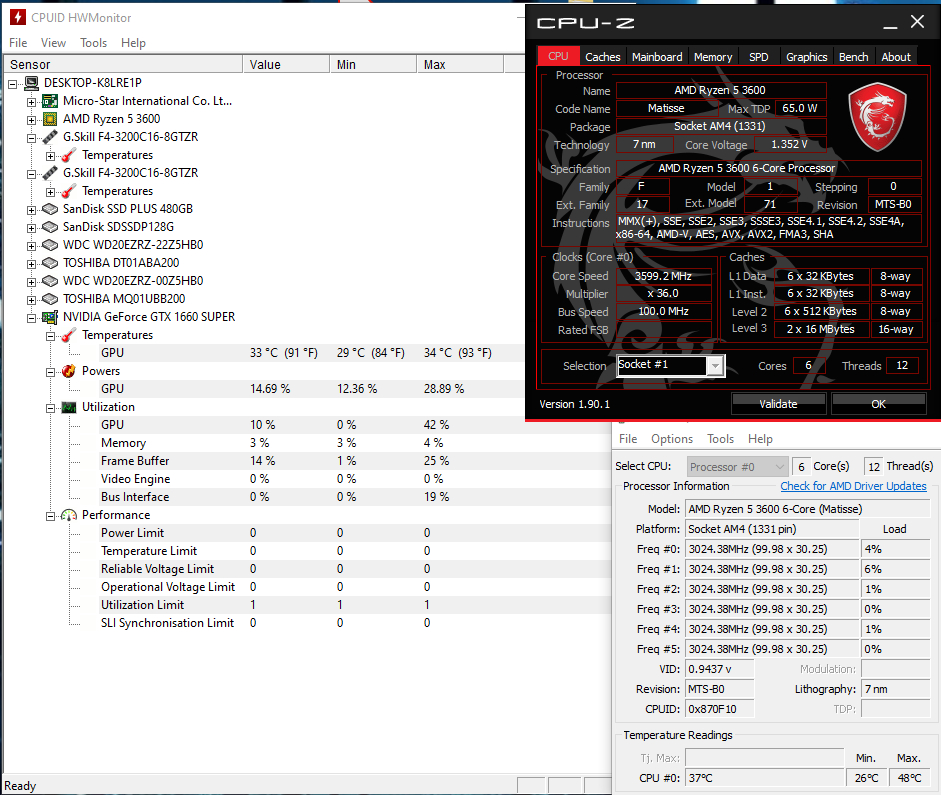Switch to the Graphics tab in CPU-Z
This screenshot has height=795, width=941.
coord(807,56)
